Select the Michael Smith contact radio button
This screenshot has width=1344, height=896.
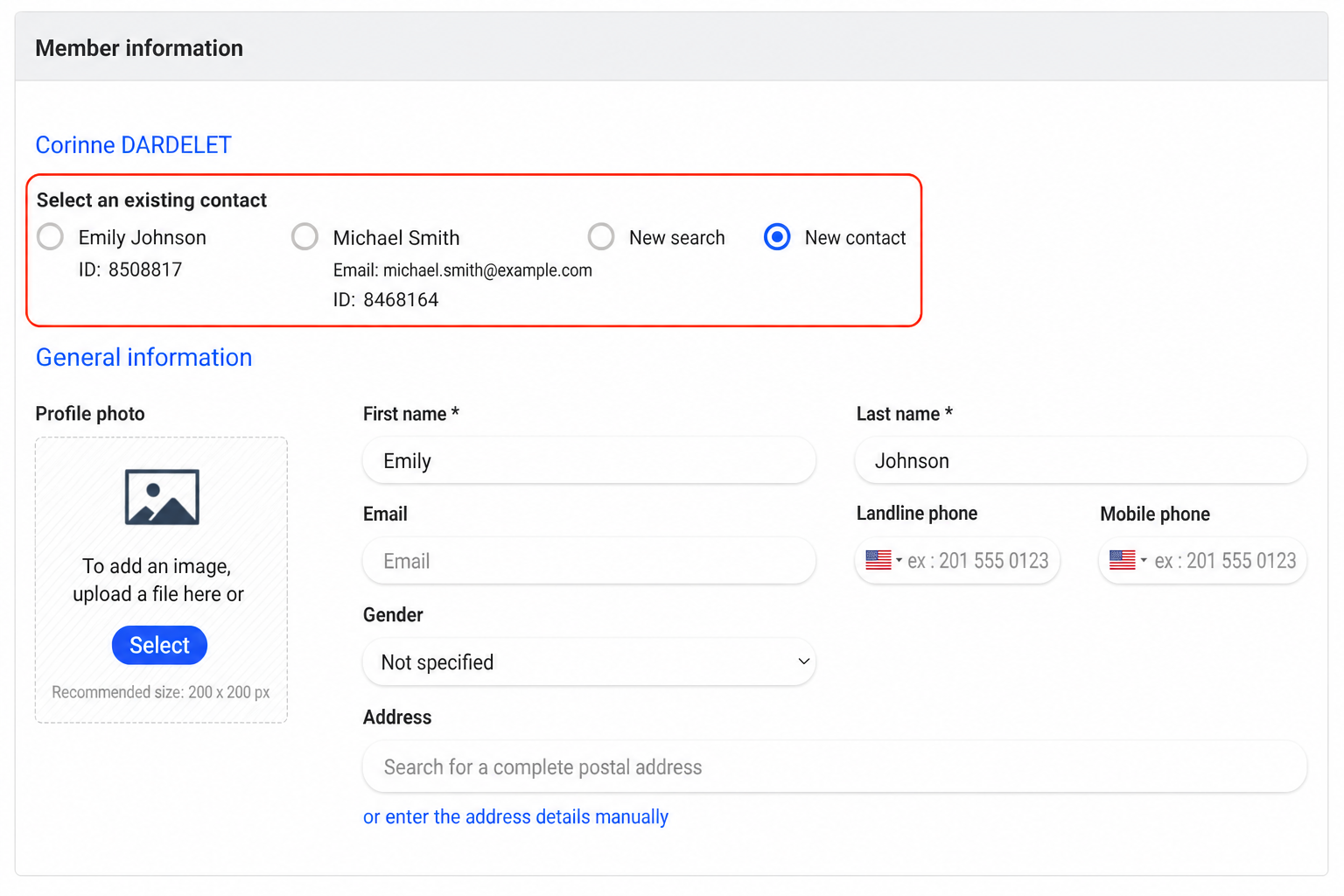304,236
